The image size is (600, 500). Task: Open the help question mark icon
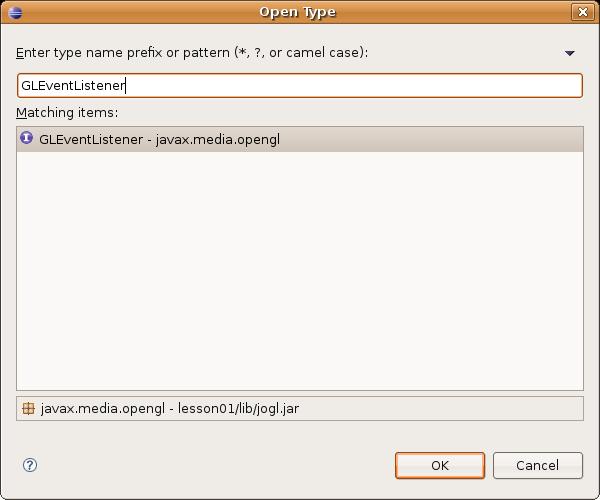[x=30, y=465]
